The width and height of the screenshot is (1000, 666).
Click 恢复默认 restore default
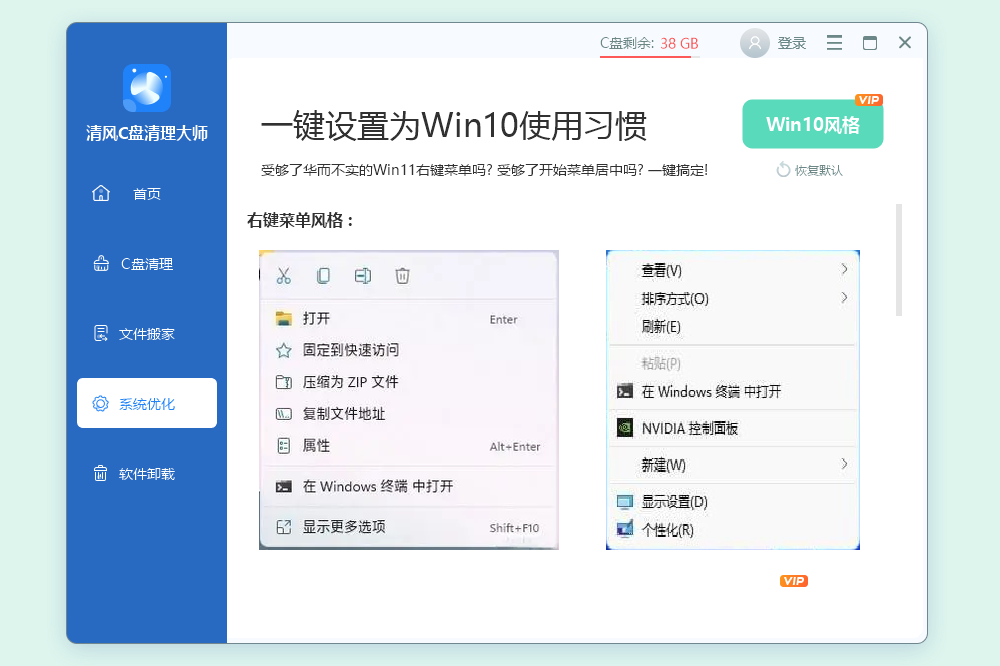(810, 170)
